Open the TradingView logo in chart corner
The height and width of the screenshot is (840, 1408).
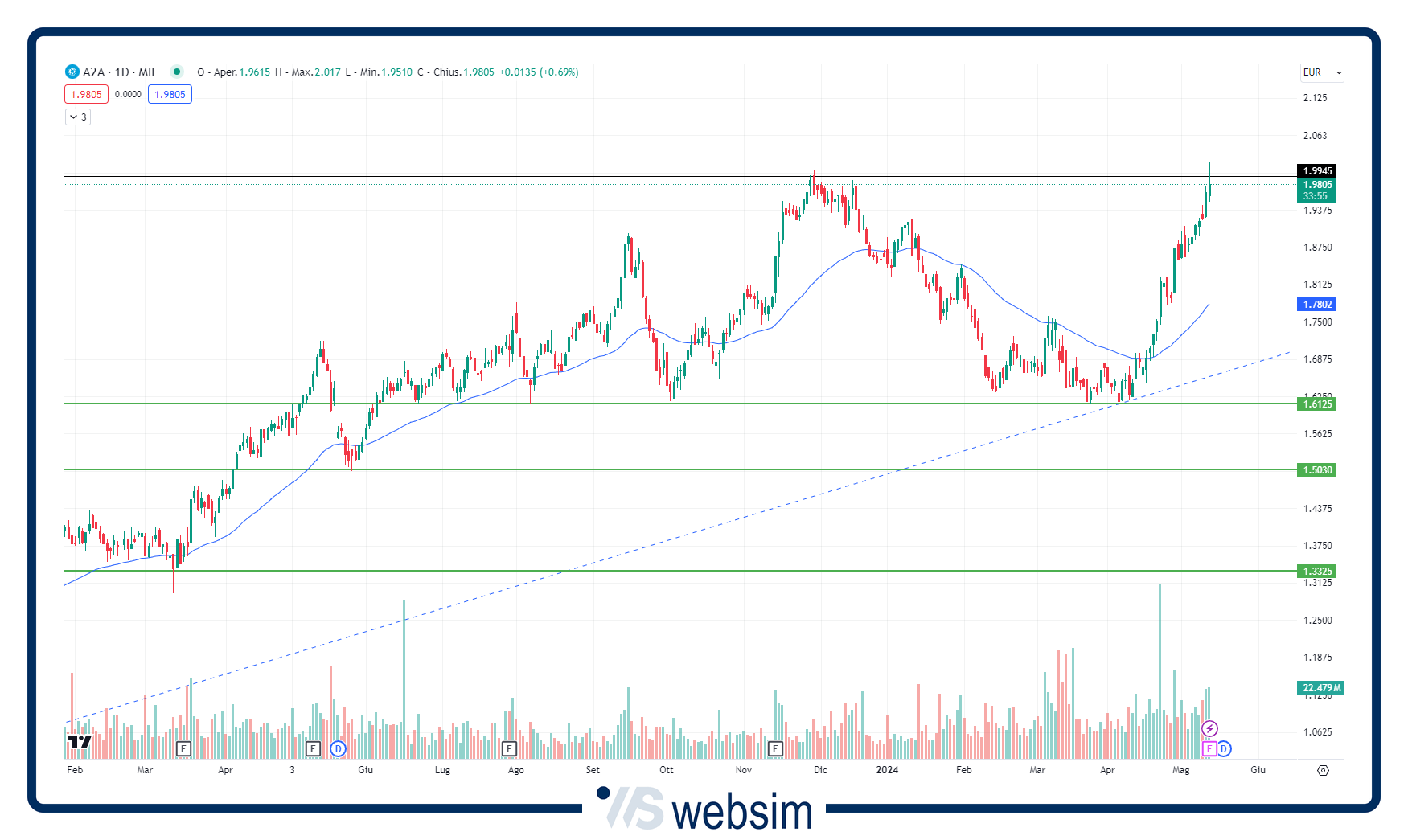(79, 741)
